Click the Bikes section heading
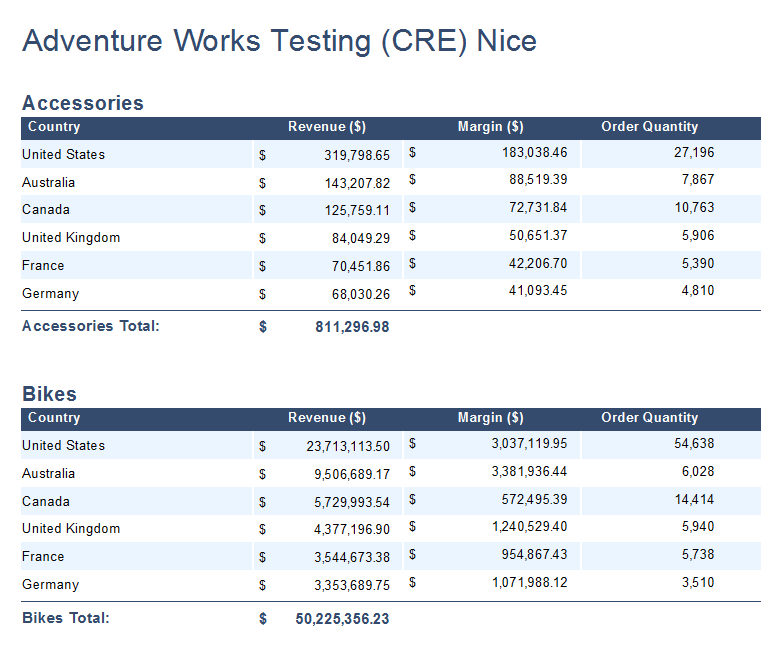The width and height of the screenshot is (761, 651). [50, 394]
